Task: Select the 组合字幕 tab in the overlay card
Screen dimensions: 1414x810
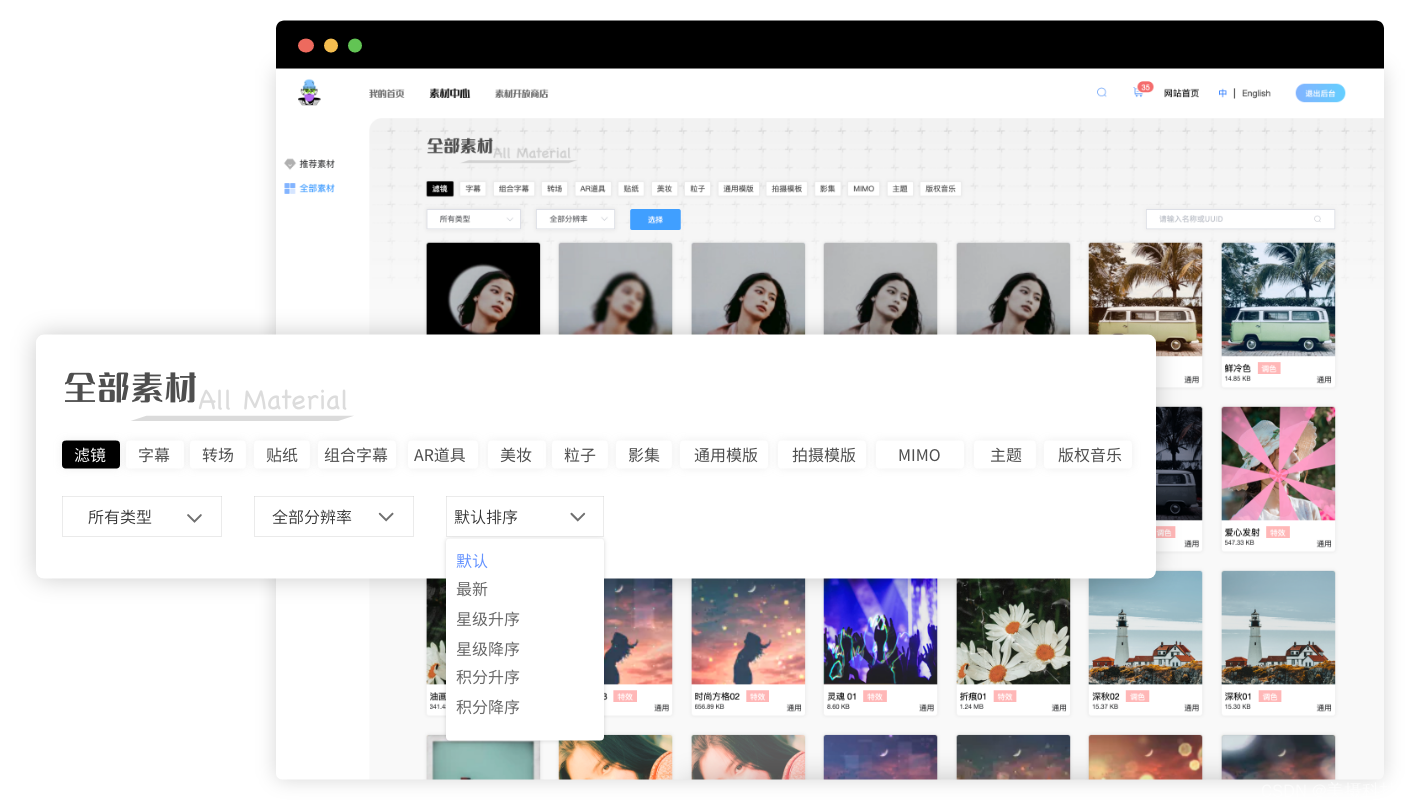Action: (356, 455)
